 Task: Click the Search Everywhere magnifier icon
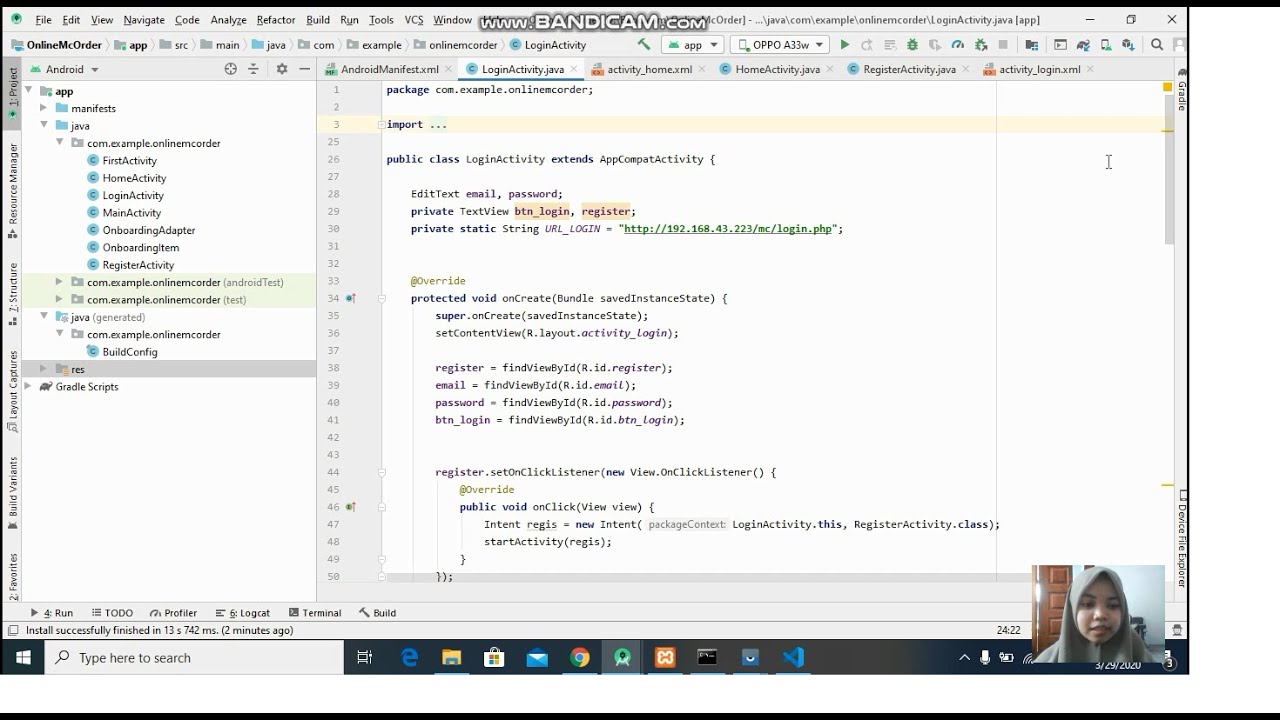coord(1157,45)
